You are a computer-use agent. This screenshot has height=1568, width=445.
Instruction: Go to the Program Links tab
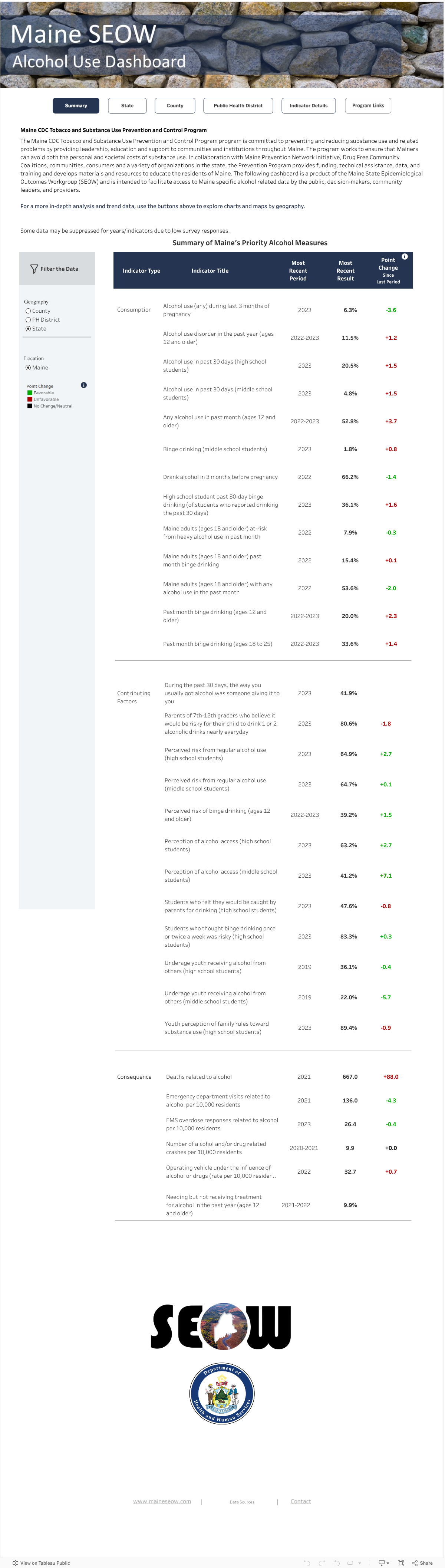point(368,106)
